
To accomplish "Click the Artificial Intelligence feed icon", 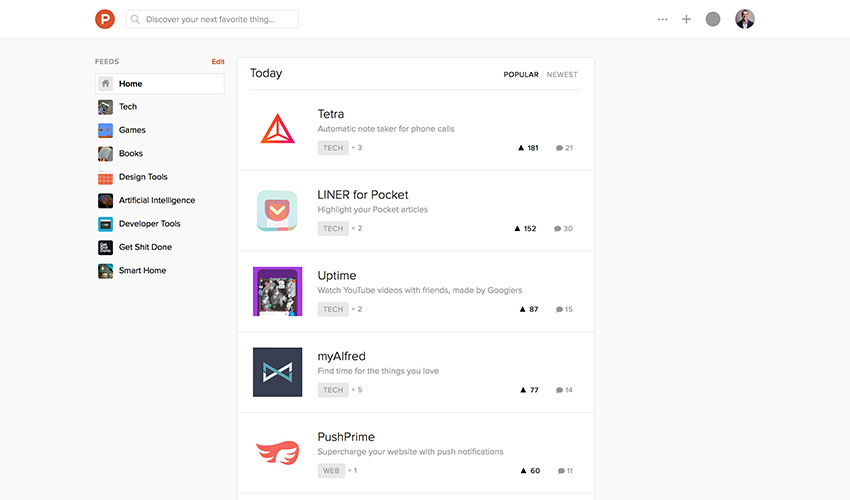I will click(x=105, y=201).
